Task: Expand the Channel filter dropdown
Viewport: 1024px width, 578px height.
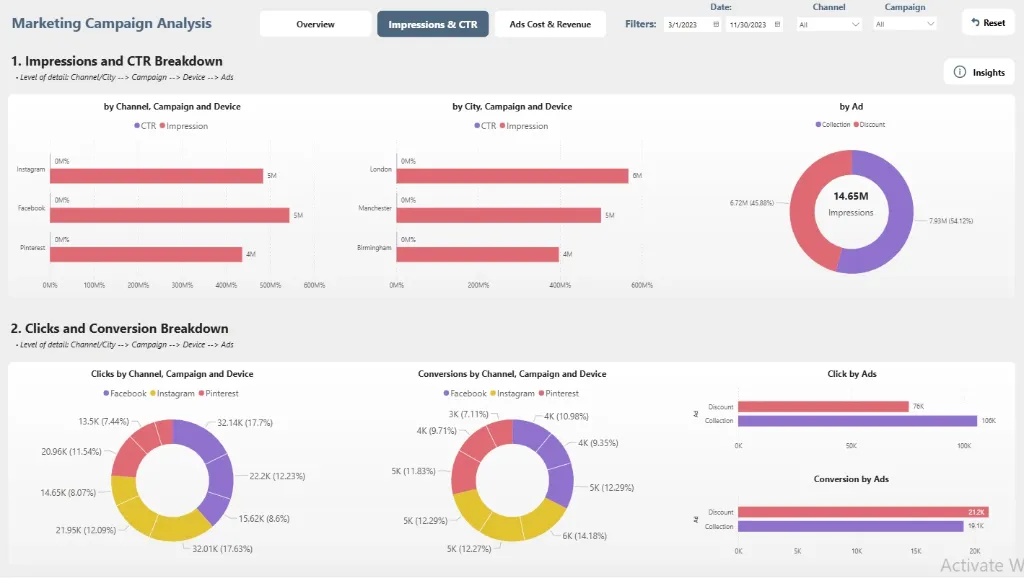Action: (x=854, y=24)
